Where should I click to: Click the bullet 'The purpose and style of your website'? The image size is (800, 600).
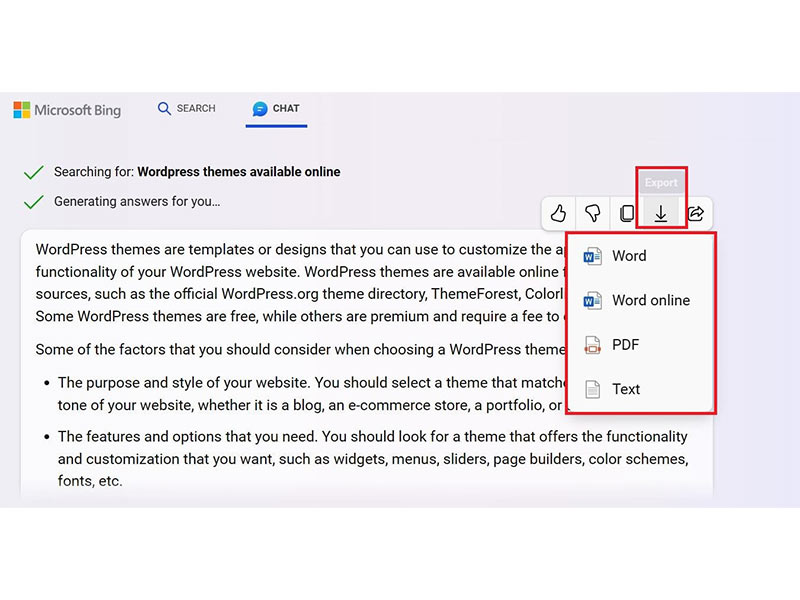312,394
